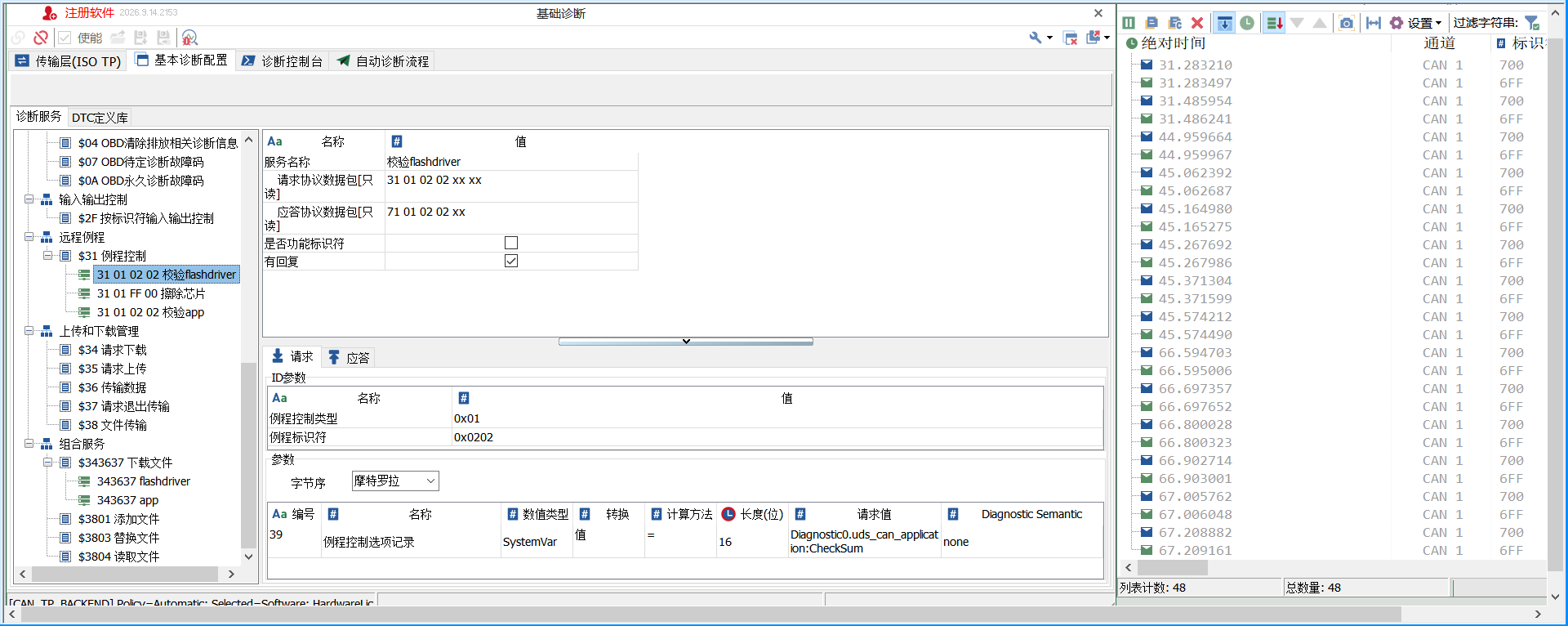Click the close-window icon with red X

point(1071,38)
